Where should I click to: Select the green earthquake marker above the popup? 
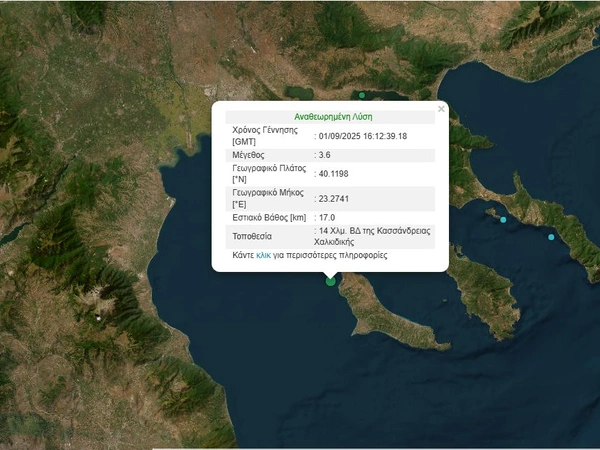(362, 95)
